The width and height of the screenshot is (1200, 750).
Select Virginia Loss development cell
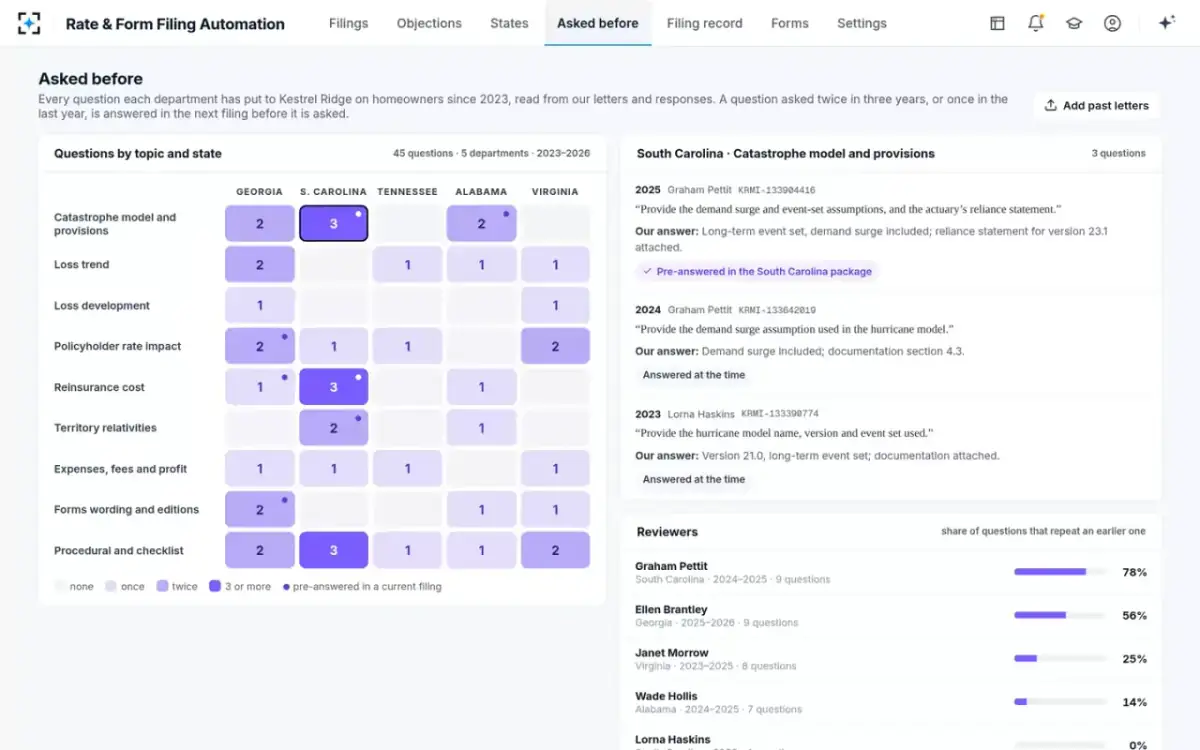(556, 306)
